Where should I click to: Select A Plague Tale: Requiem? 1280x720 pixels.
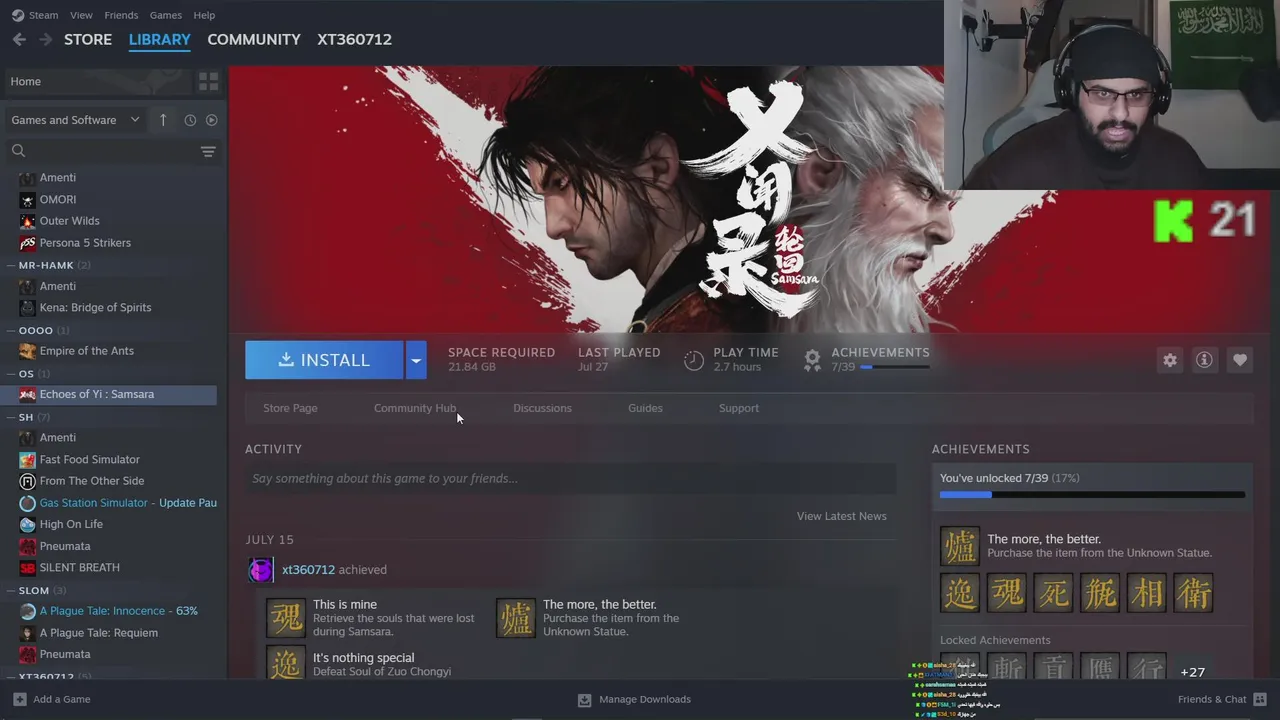pos(99,633)
